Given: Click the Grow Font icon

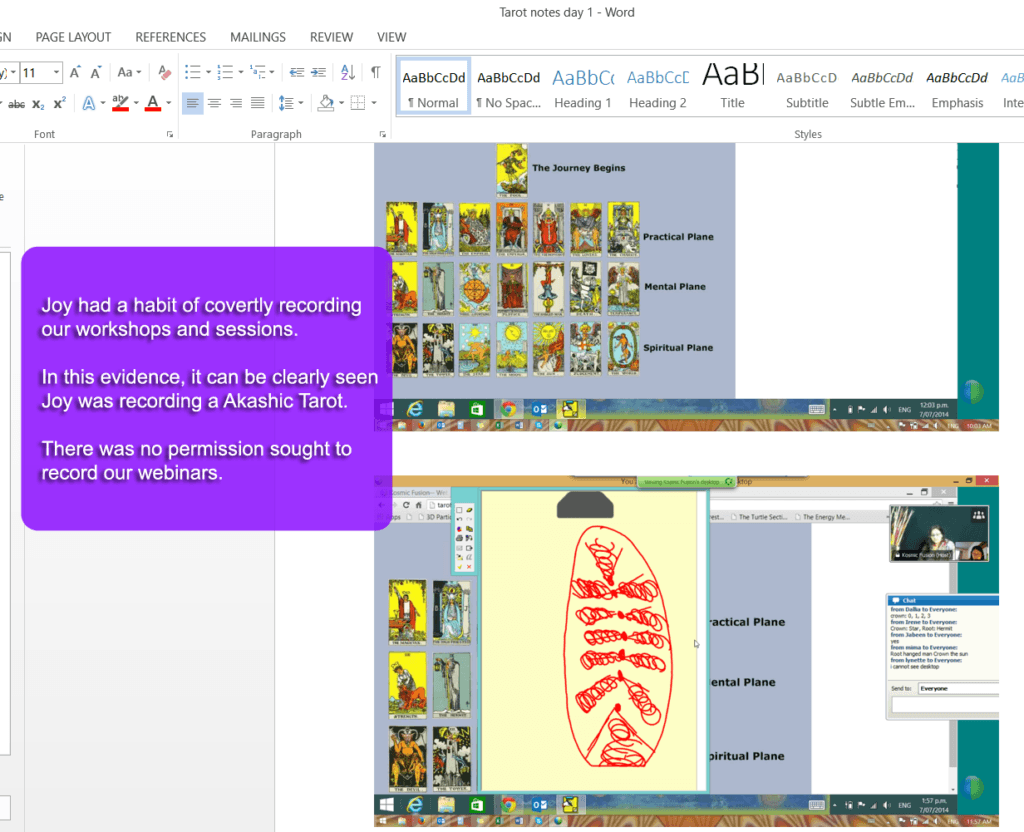Looking at the screenshot, I should 76,72.
